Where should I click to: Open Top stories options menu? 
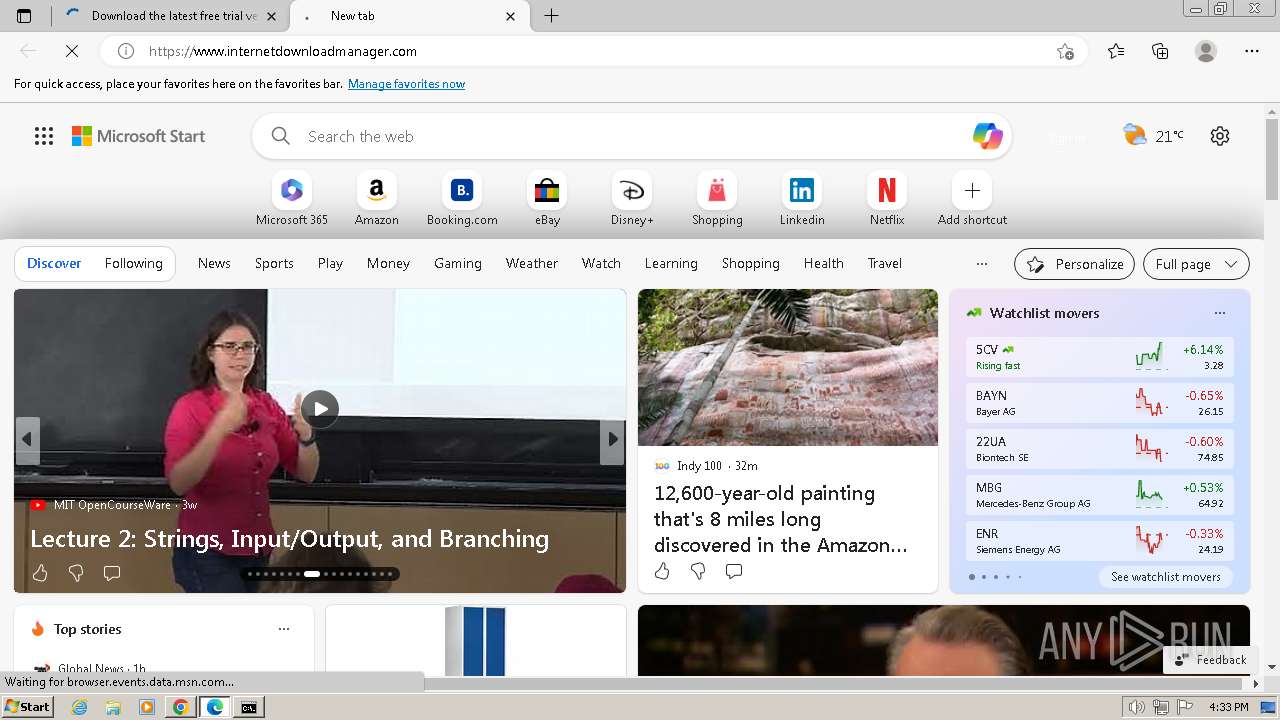[284, 629]
